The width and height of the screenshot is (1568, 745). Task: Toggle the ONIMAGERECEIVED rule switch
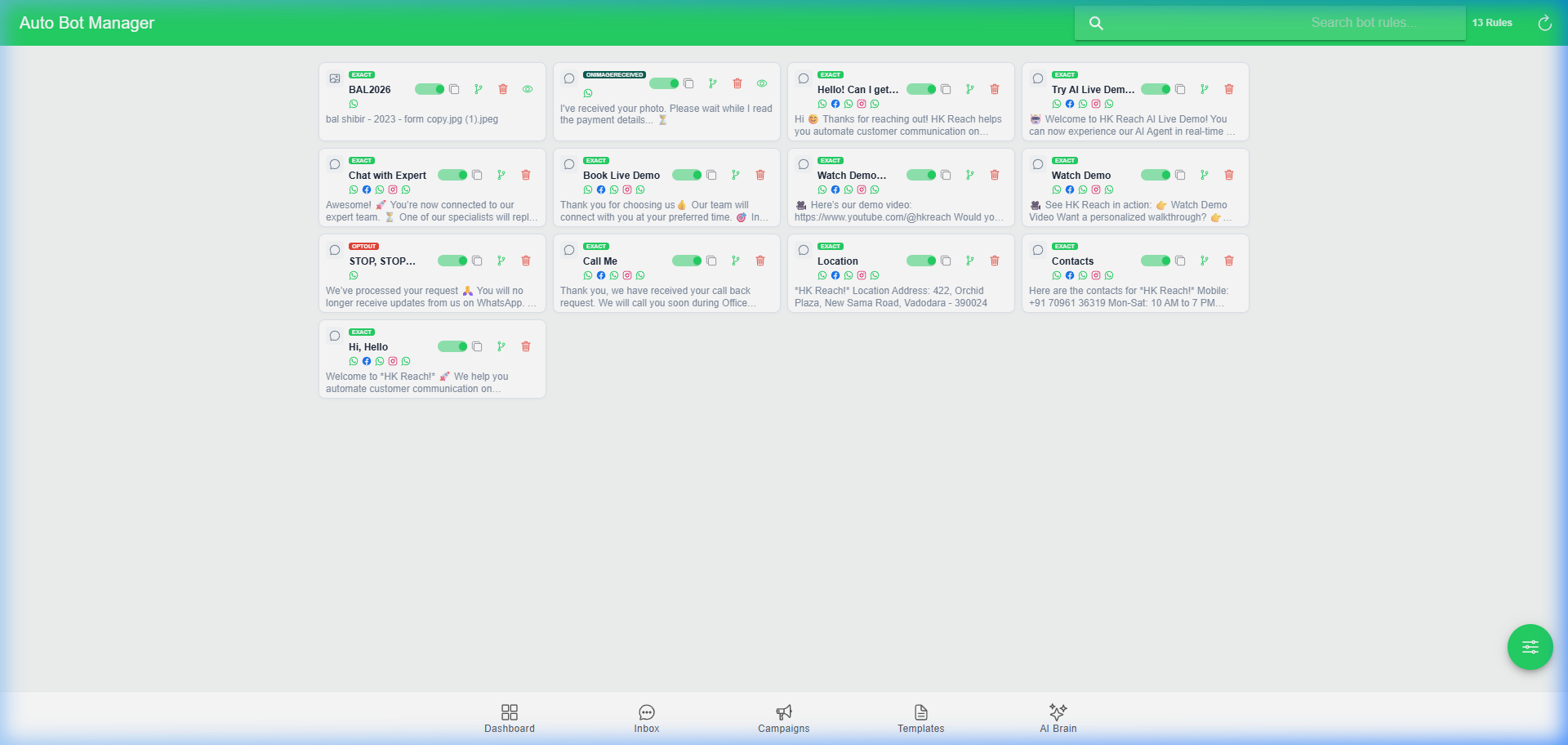[x=664, y=83]
